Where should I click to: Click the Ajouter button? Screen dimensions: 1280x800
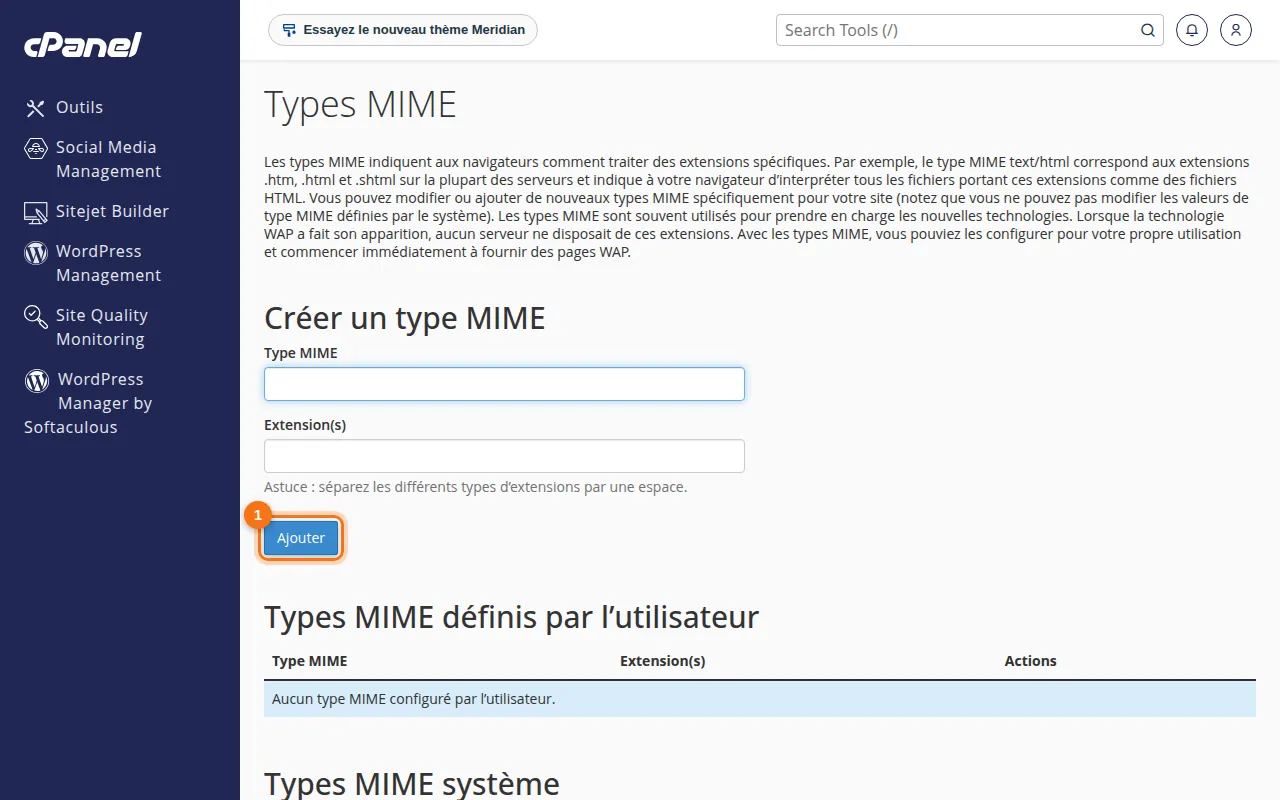[301, 538]
